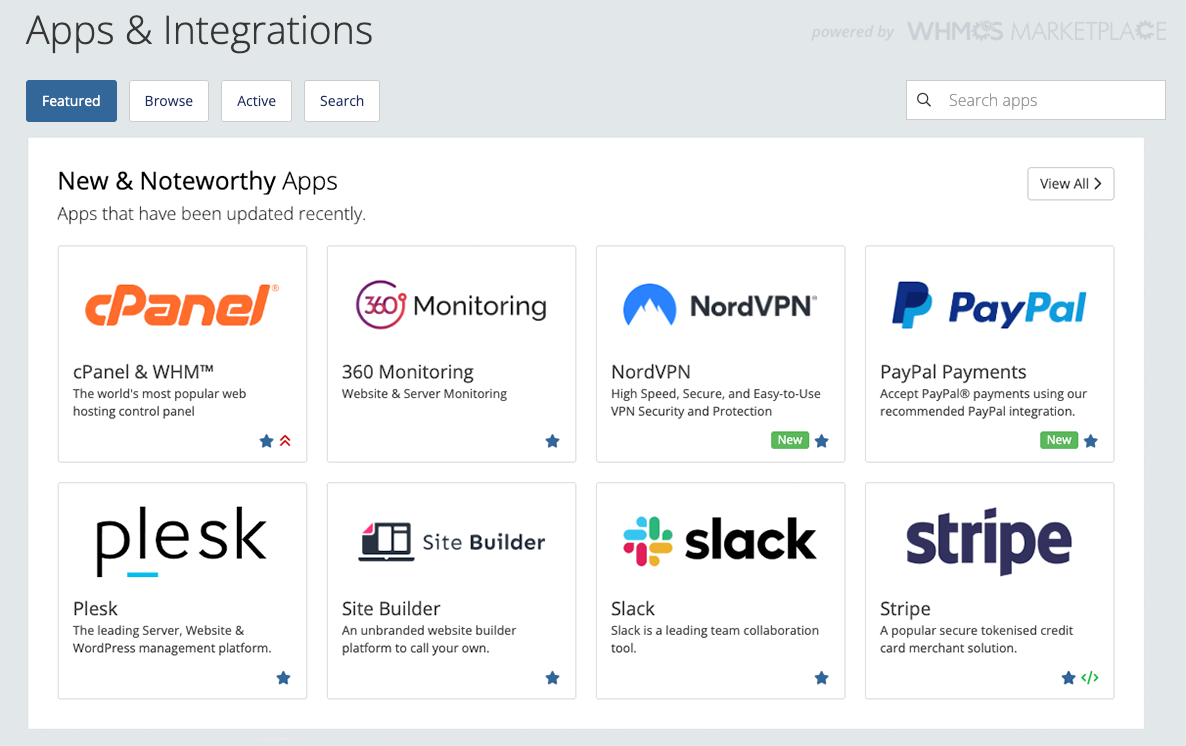This screenshot has width=1186, height=746.
Task: Click the green developer code icon on Stripe card
Action: click(x=1090, y=677)
